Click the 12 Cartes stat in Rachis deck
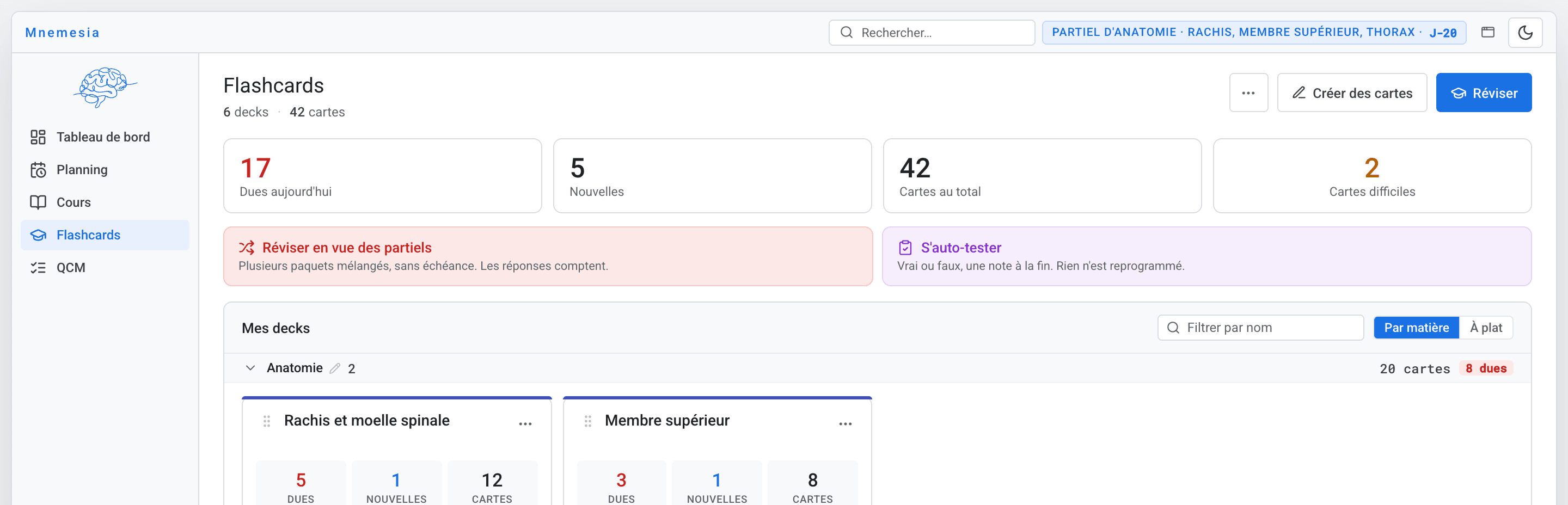 pos(492,484)
